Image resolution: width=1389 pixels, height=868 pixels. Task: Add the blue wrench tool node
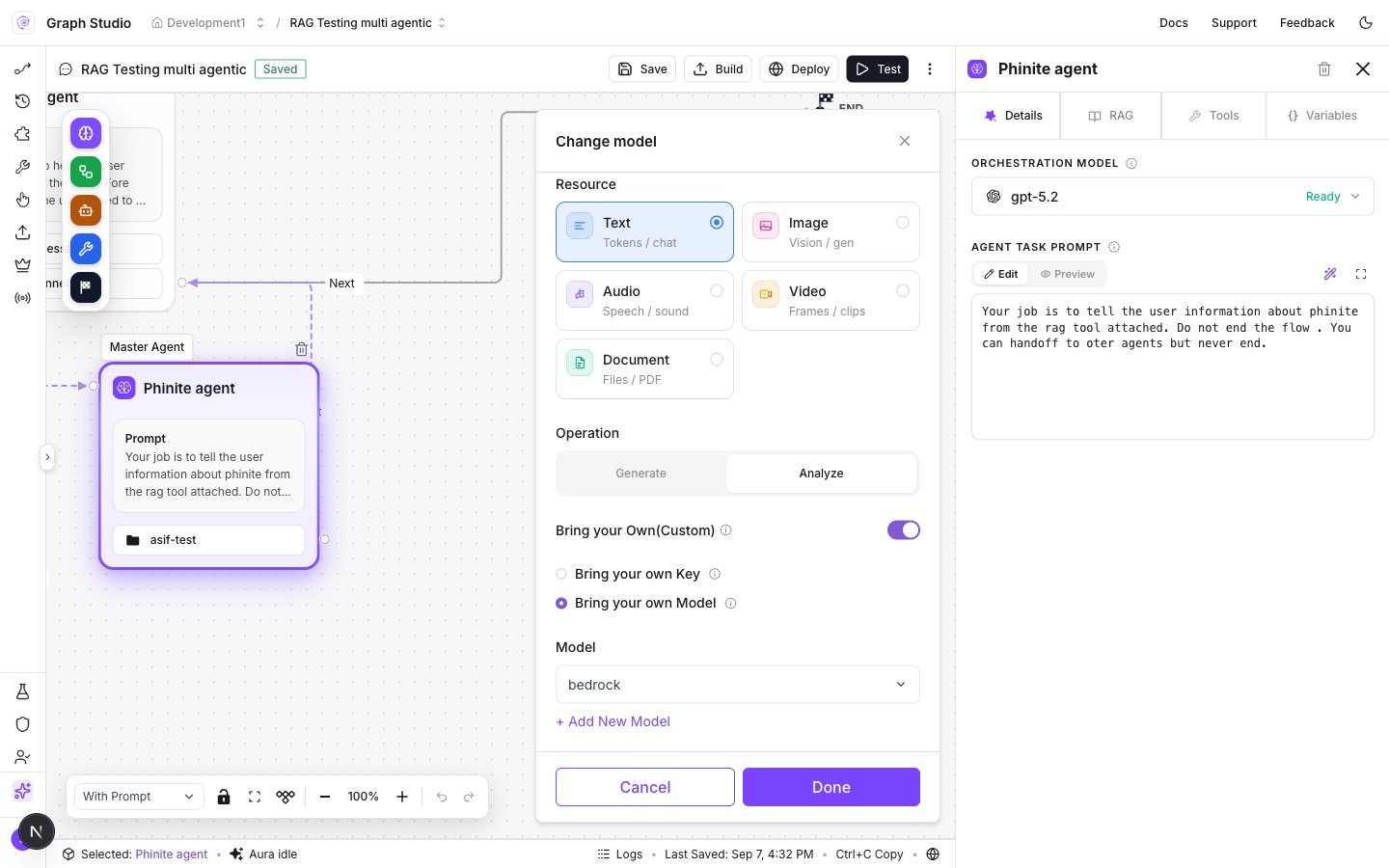86,249
